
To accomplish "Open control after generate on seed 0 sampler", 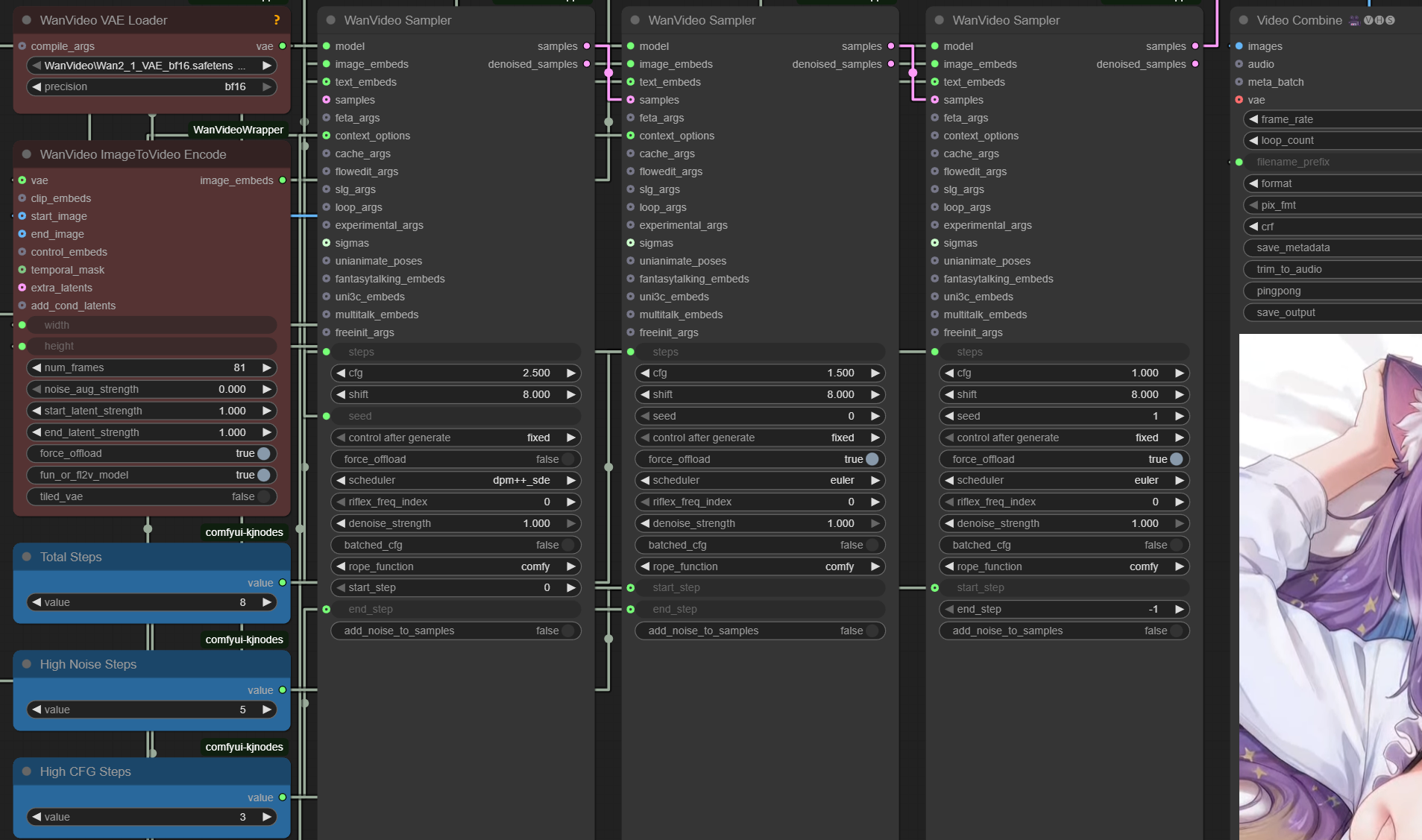I will 761,438.
